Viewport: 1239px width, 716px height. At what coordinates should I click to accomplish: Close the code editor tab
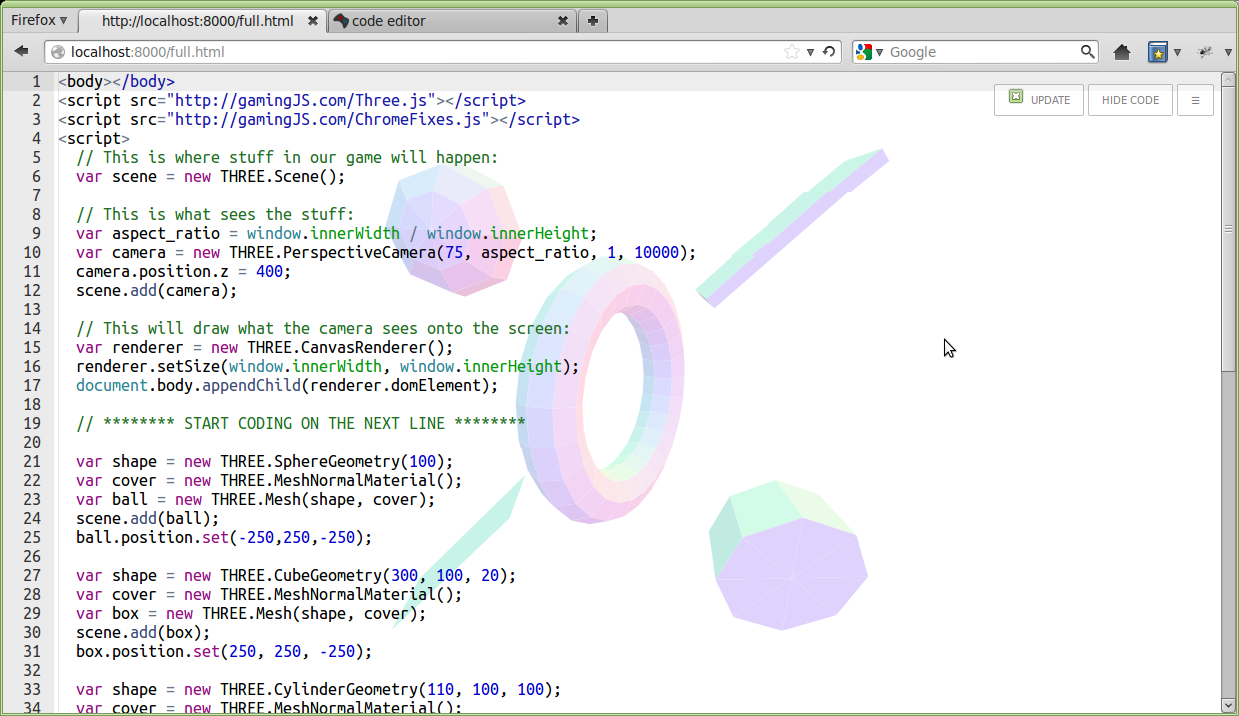pyautogui.click(x=562, y=21)
